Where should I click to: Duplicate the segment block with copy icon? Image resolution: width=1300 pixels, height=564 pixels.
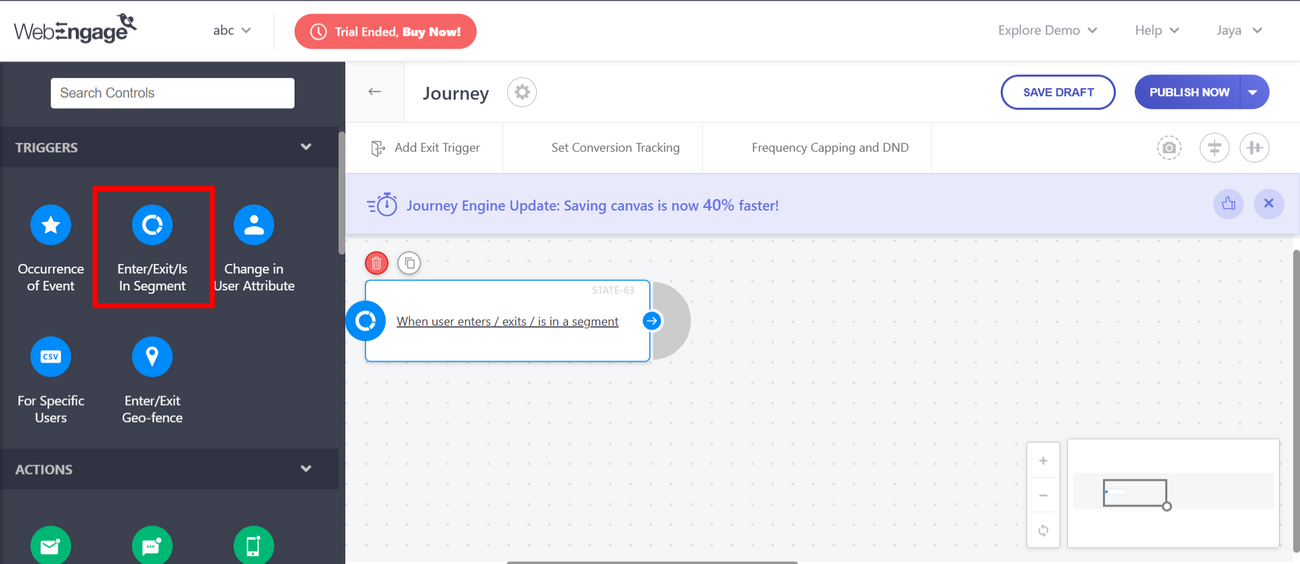409,263
